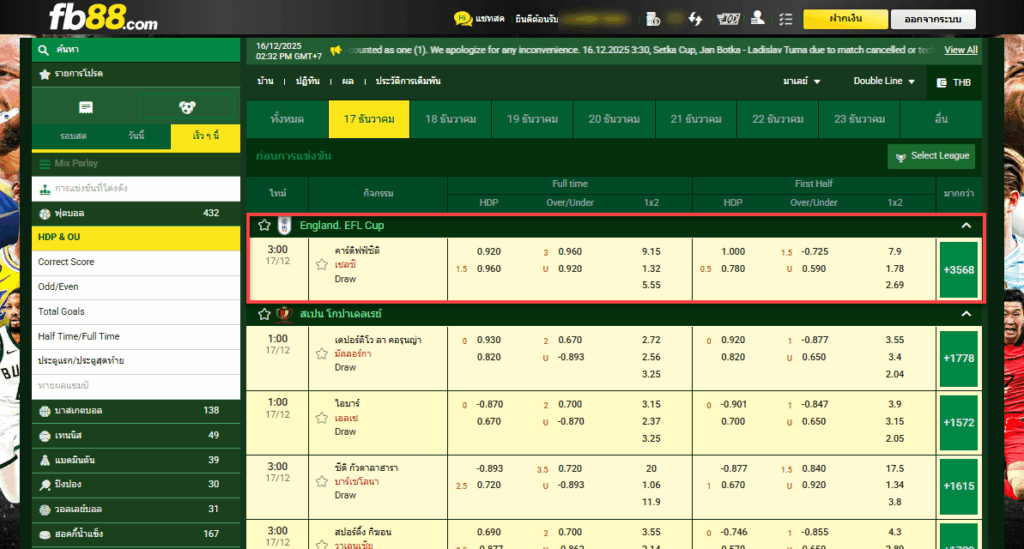The width and height of the screenshot is (1024, 549).
Task: Click the podium icon for popular matches
Action: (x=44, y=189)
